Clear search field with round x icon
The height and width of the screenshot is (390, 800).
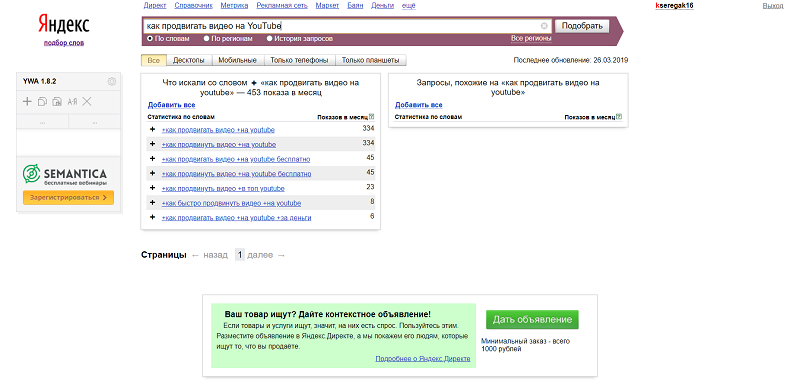[544, 26]
